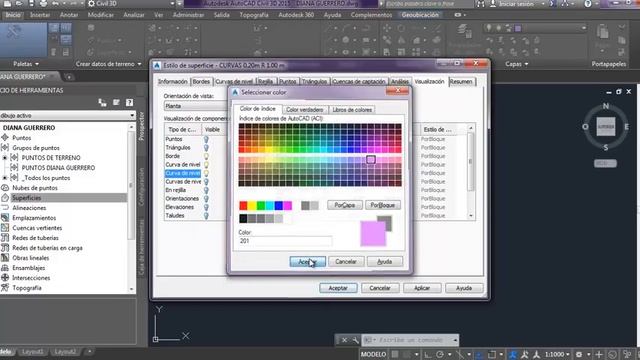Click the N compass direction on ViewCube
Viewport: 640px width, 360px height.
[606, 106]
